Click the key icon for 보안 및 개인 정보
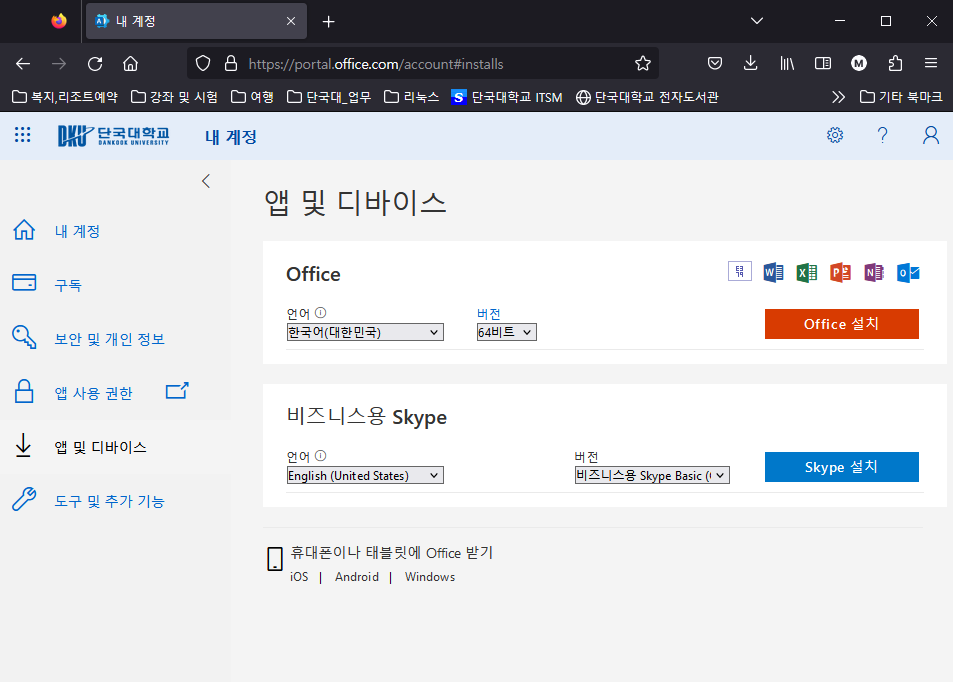This screenshot has width=953, height=682. click(x=24, y=337)
